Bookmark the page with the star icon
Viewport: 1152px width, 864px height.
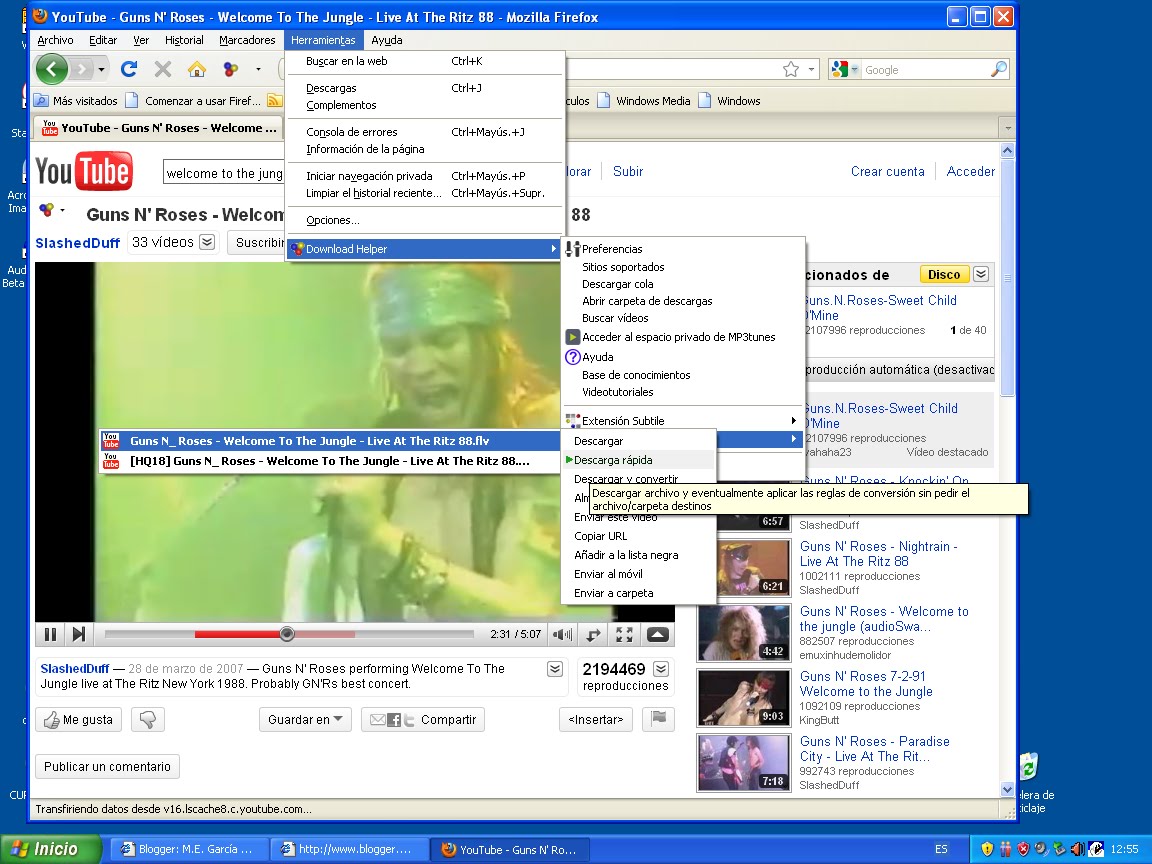tap(791, 70)
